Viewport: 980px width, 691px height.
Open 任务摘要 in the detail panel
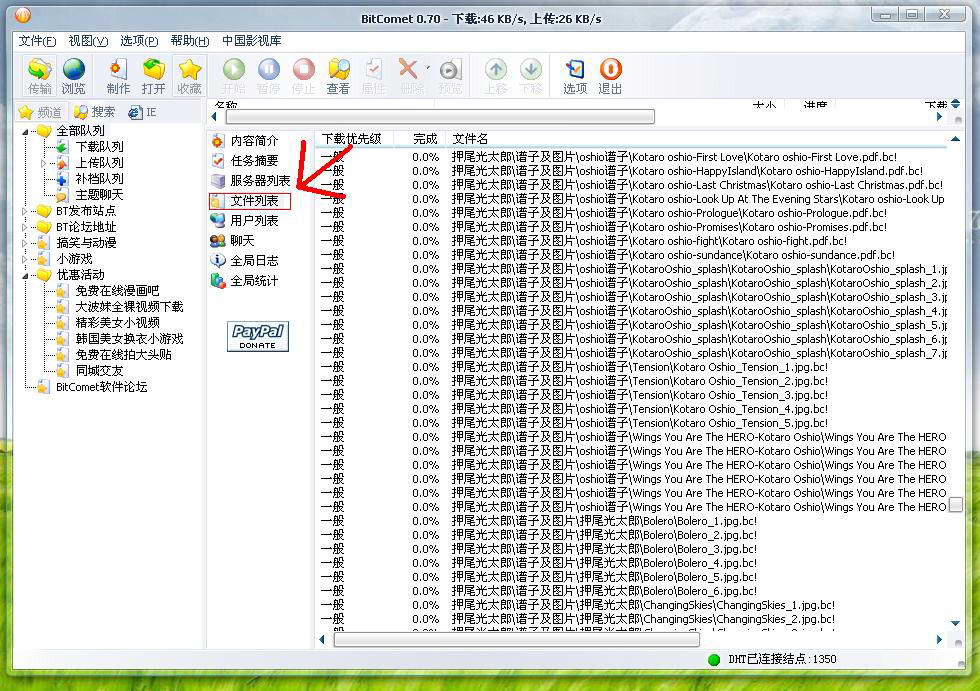click(x=245, y=161)
